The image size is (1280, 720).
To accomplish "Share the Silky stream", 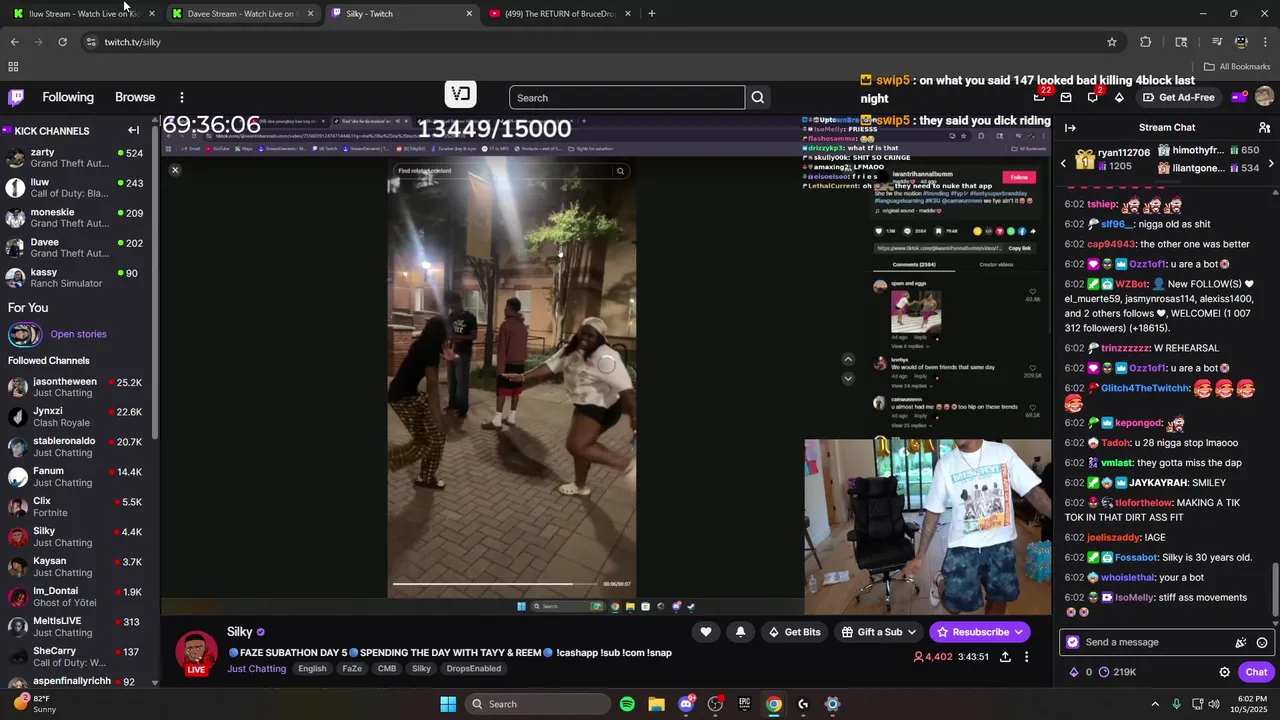I will 1005,657.
